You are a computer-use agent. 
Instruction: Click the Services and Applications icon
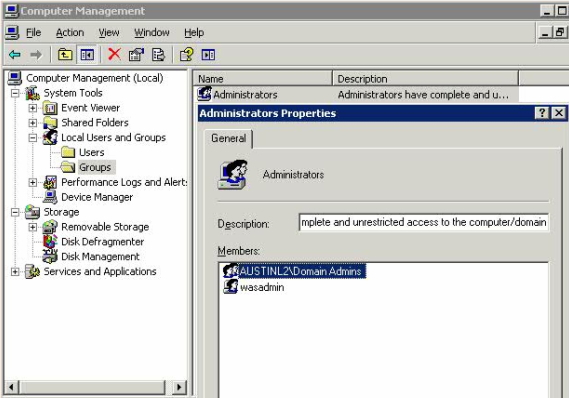pyautogui.click(x=32, y=271)
